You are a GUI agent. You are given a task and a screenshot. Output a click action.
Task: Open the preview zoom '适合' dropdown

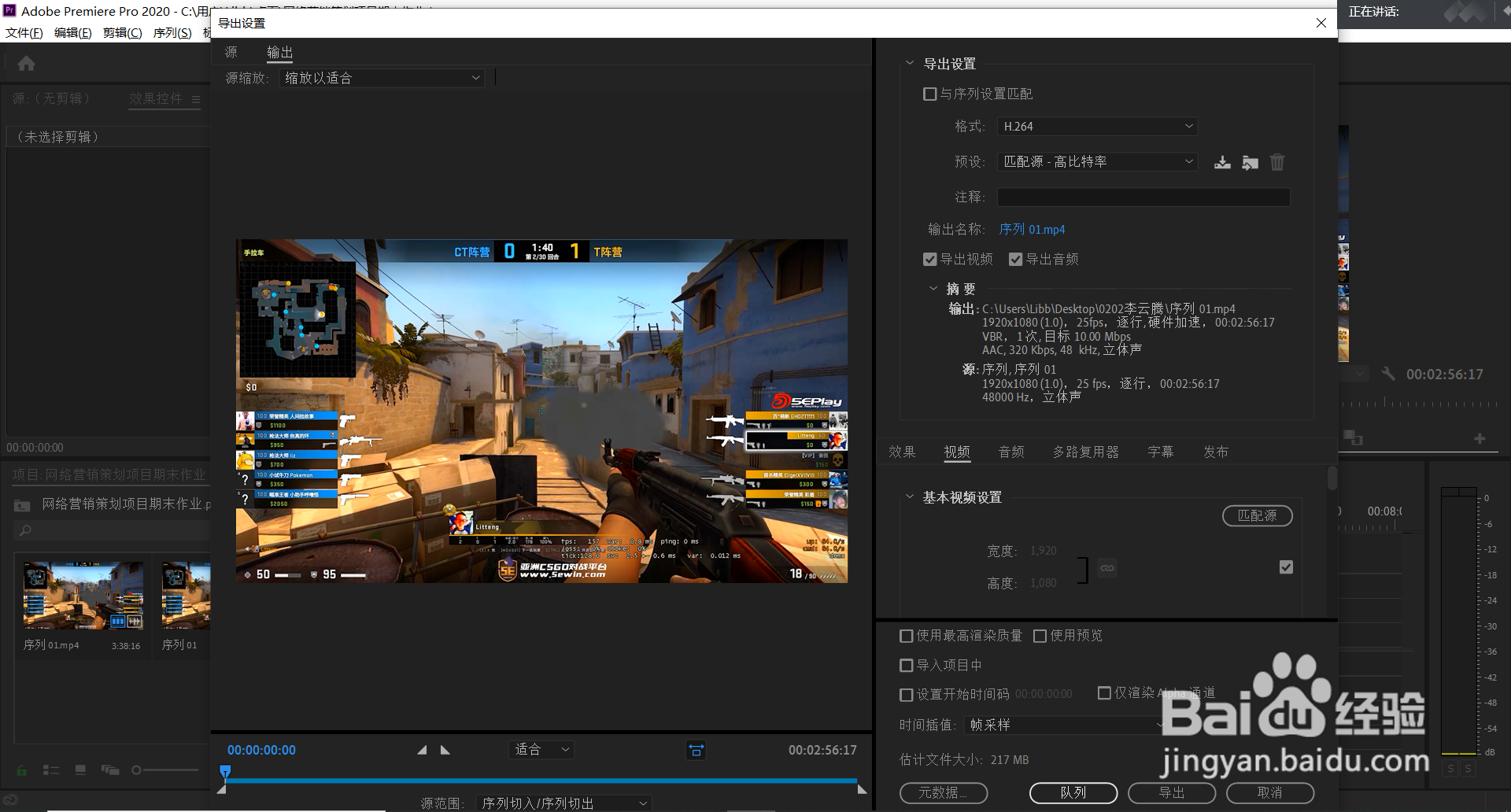[541, 750]
